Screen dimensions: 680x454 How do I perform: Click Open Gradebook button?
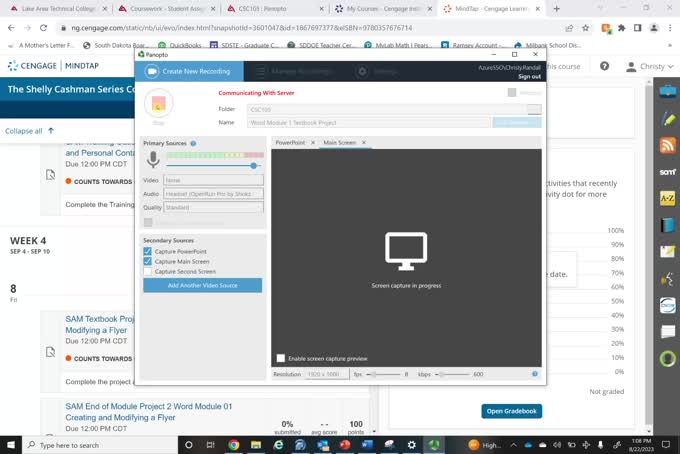[x=511, y=411]
